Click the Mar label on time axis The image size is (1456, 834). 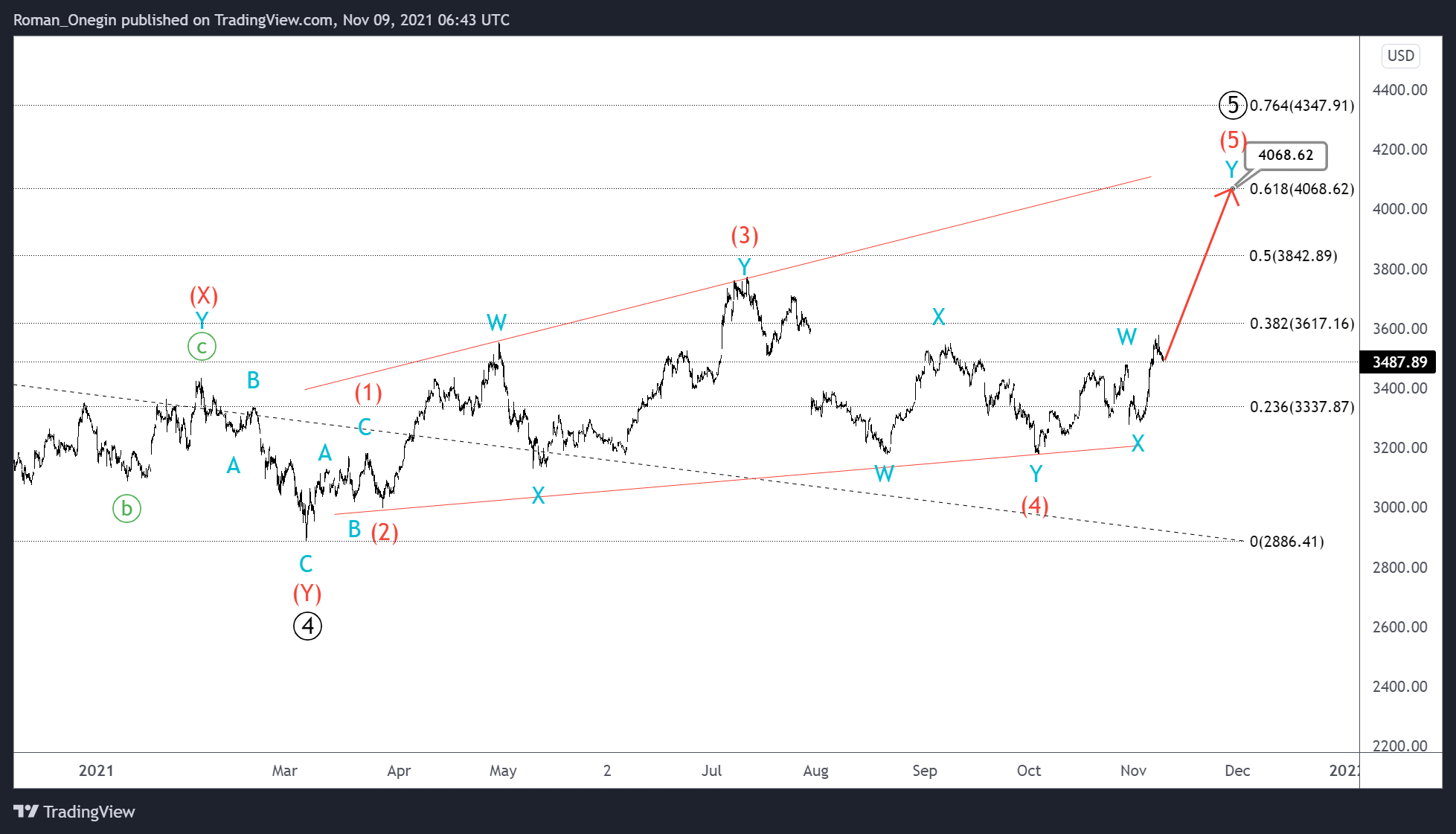click(284, 771)
